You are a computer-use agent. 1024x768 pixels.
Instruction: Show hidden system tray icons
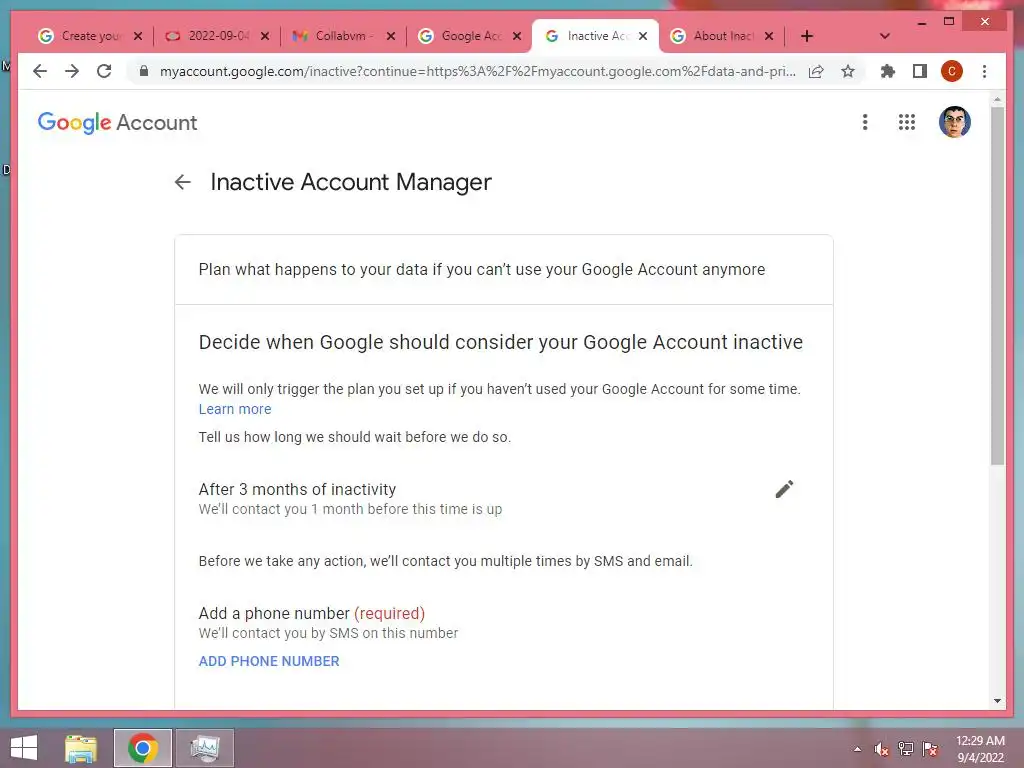(857, 749)
